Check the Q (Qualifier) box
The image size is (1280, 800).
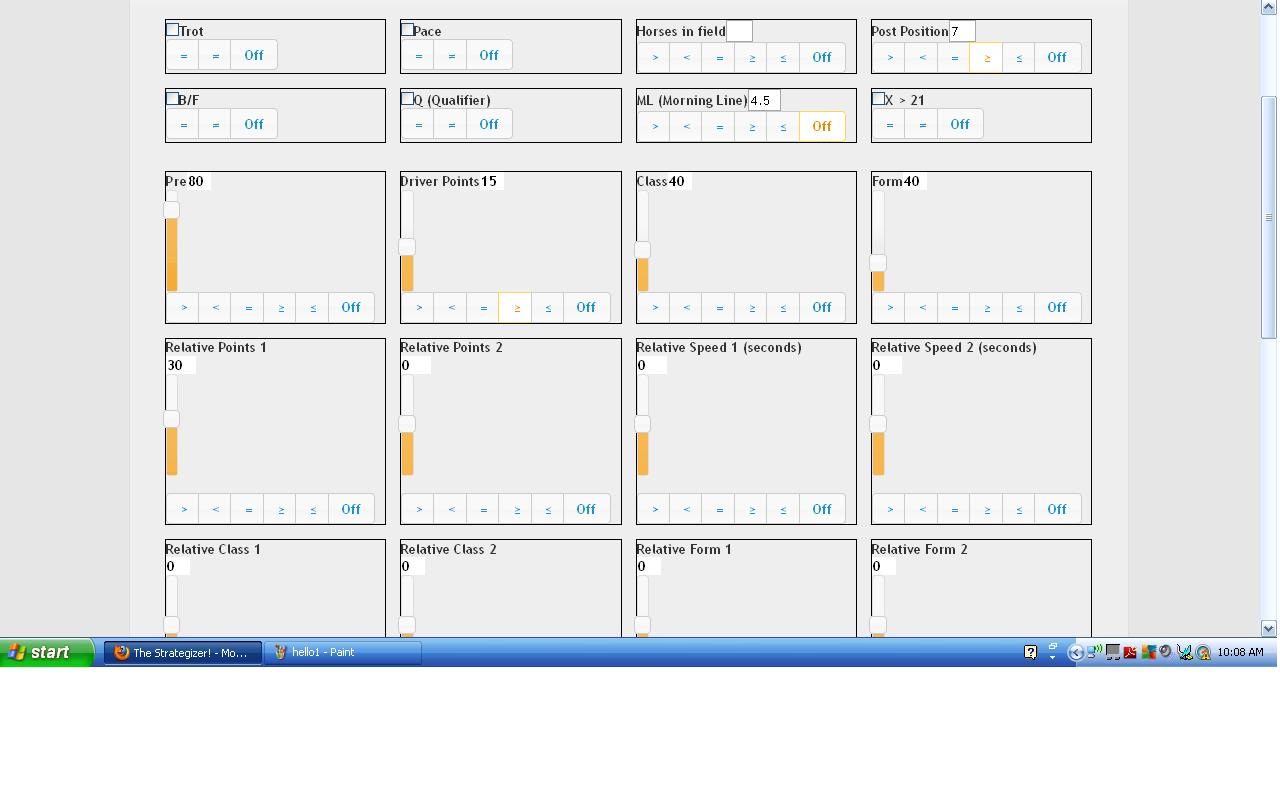coord(407,99)
